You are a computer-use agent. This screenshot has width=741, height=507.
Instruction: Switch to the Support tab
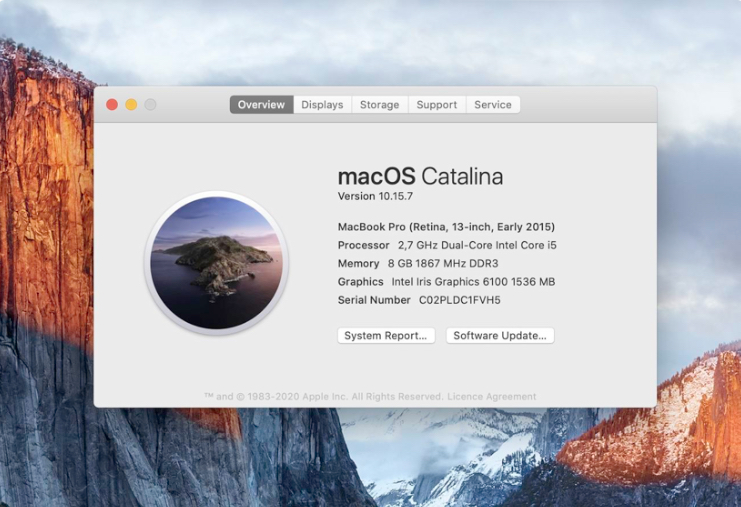point(437,104)
